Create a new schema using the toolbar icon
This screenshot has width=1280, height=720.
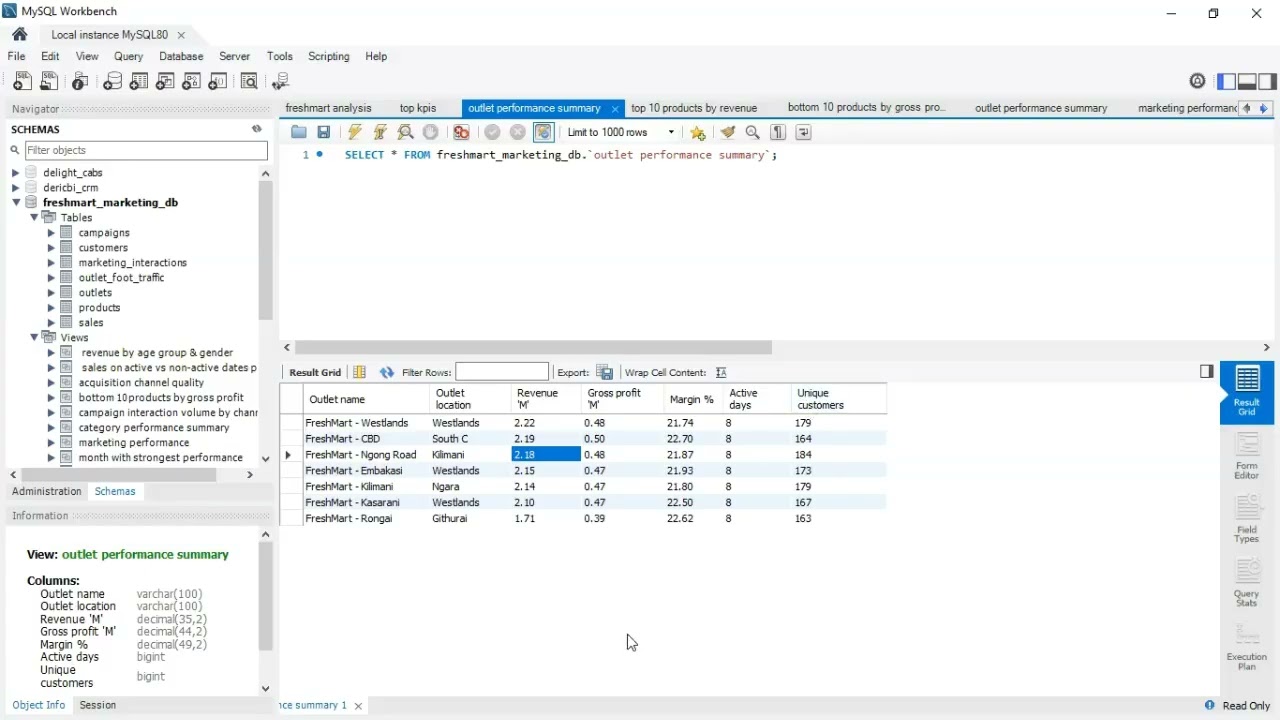click(x=113, y=82)
